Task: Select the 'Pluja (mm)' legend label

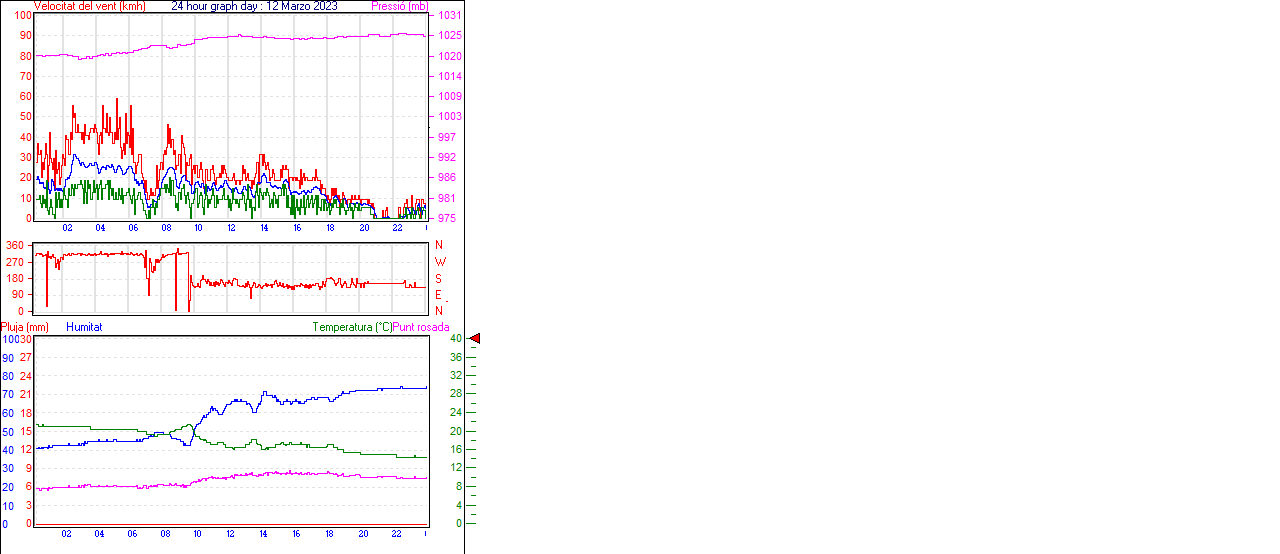Action: point(25,327)
